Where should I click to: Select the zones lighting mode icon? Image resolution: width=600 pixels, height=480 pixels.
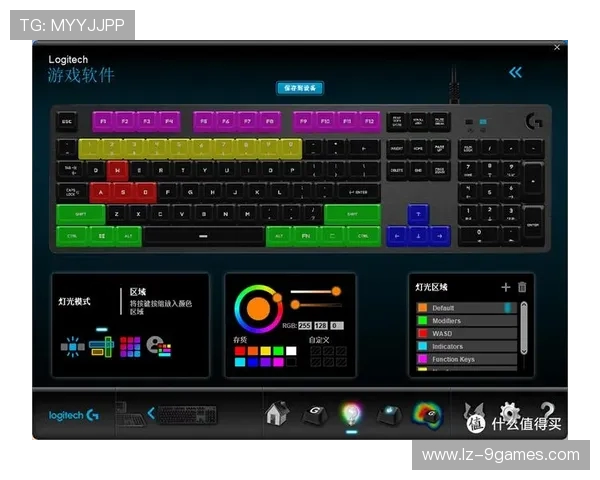coord(101,346)
